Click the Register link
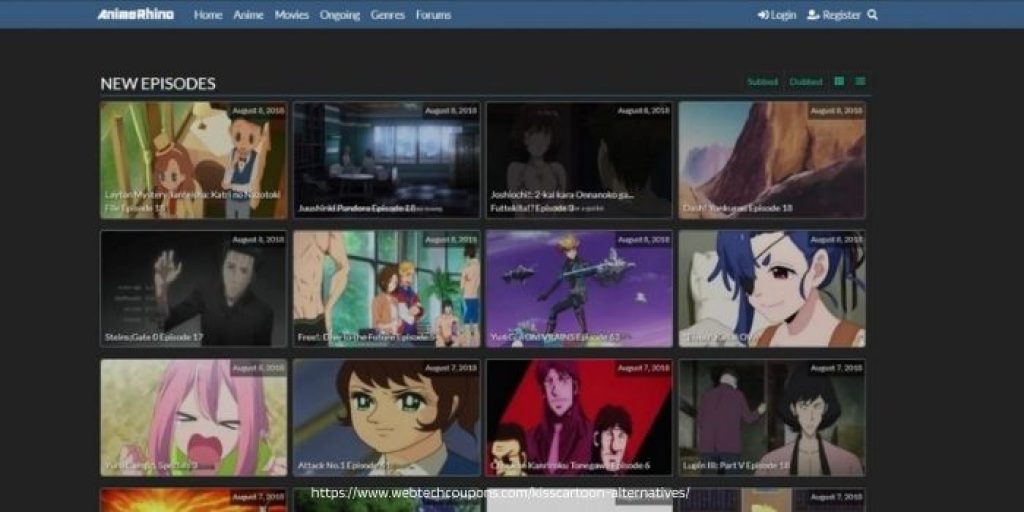 click(x=834, y=14)
